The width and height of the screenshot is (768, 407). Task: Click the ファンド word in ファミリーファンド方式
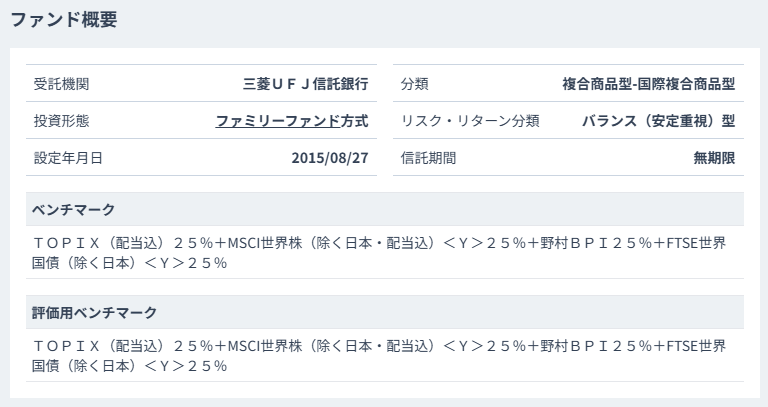click(x=312, y=120)
